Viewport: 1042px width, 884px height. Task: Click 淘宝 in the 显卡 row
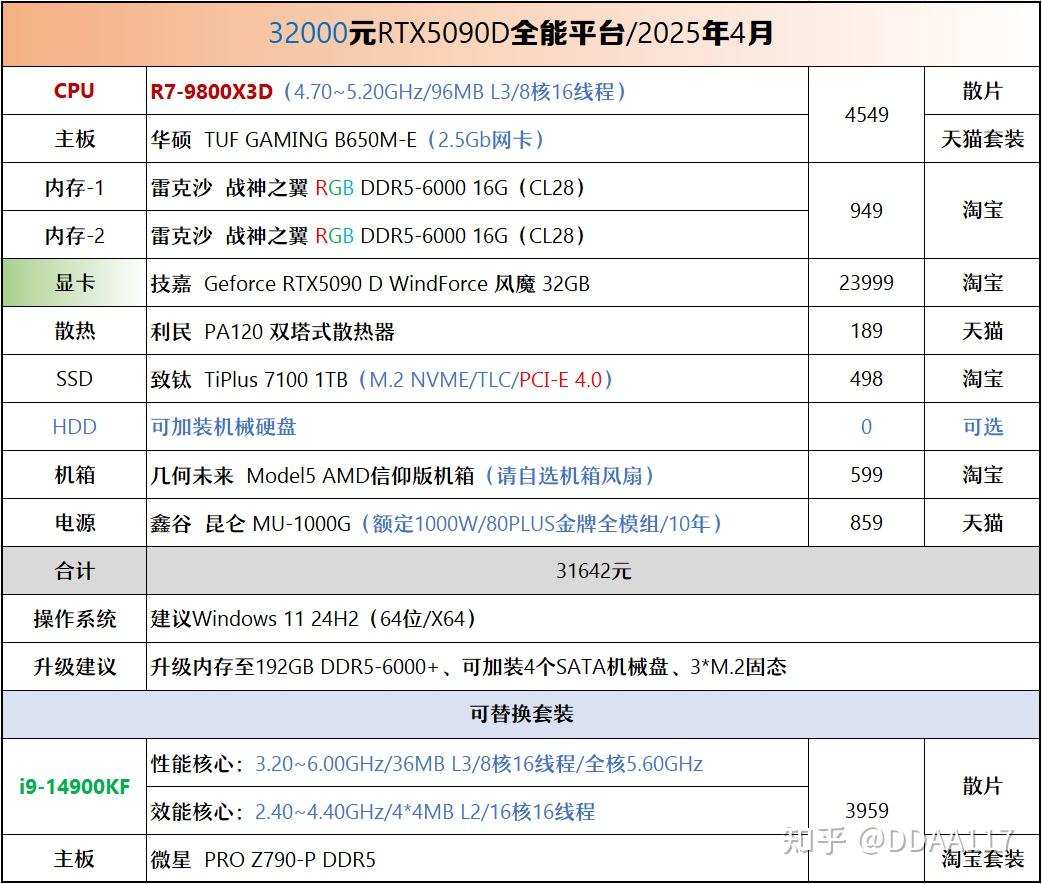click(x=982, y=283)
